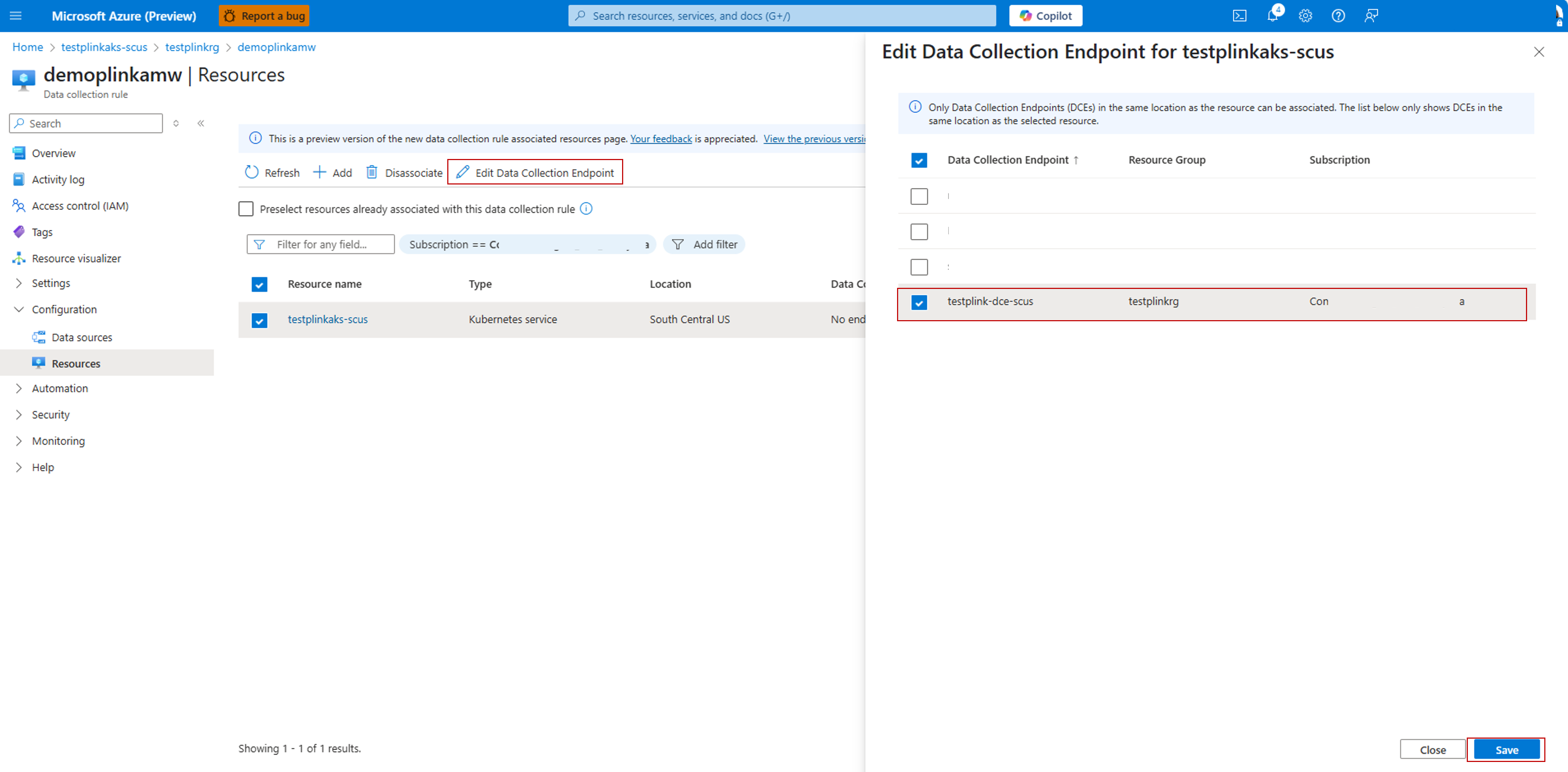Open the hamburger portal menu
The width and height of the screenshot is (1568, 772).
click(16, 16)
